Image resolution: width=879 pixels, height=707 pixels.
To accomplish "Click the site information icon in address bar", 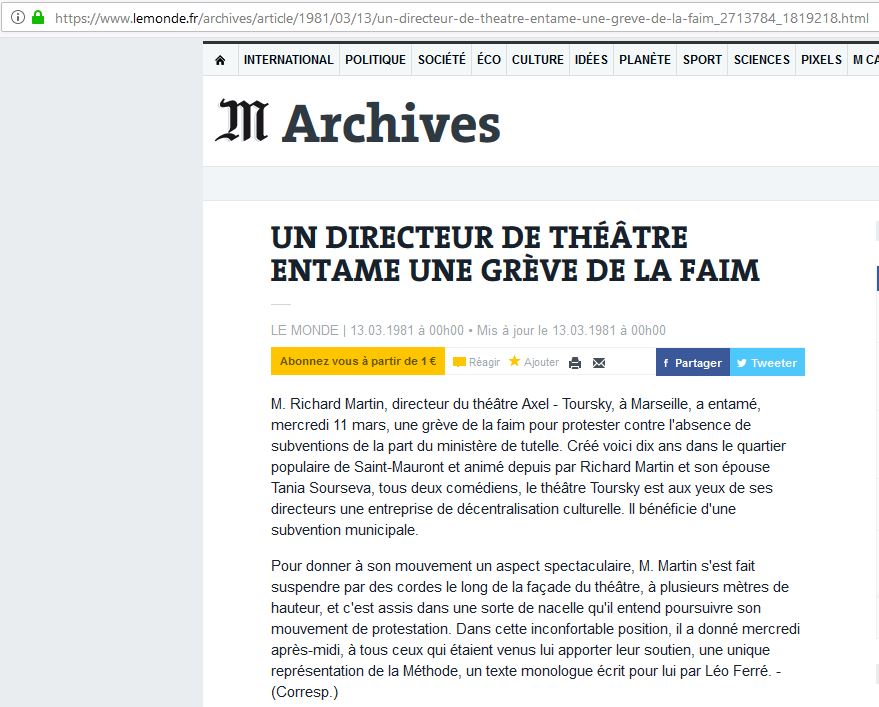I will 18,18.
